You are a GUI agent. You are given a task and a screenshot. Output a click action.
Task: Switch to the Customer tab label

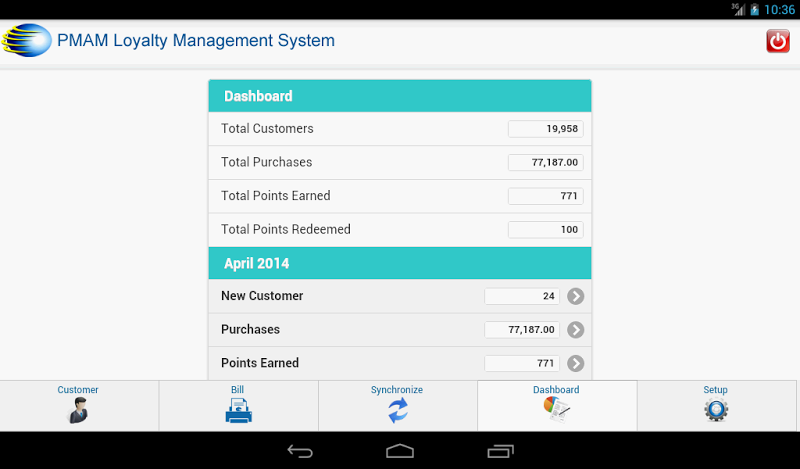pos(78,389)
